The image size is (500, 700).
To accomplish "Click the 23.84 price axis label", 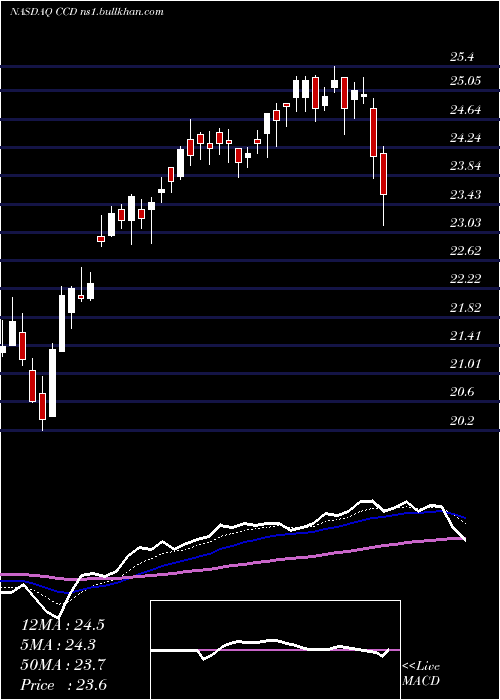I will point(466,166).
